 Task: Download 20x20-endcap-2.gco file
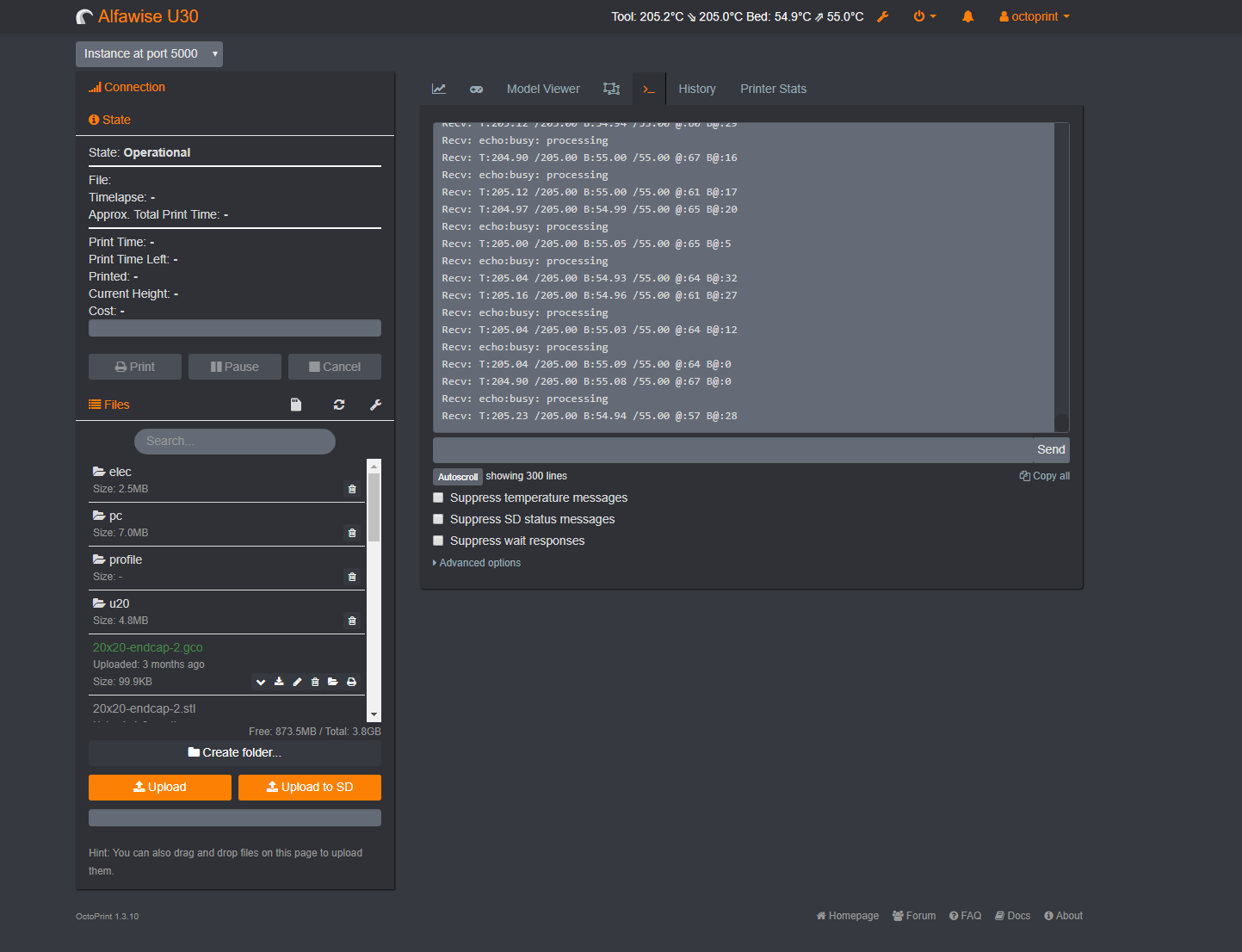[279, 682]
